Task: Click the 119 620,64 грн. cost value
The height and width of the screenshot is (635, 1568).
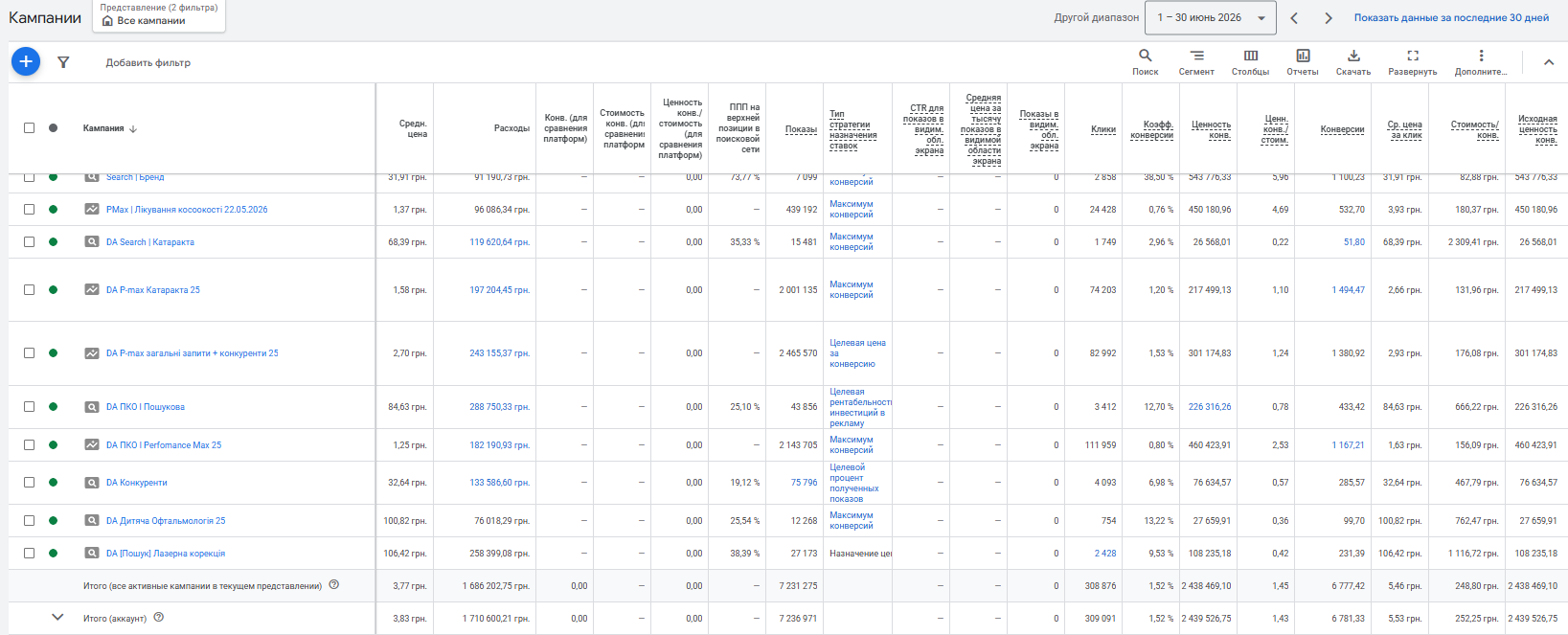Action: pos(499,242)
